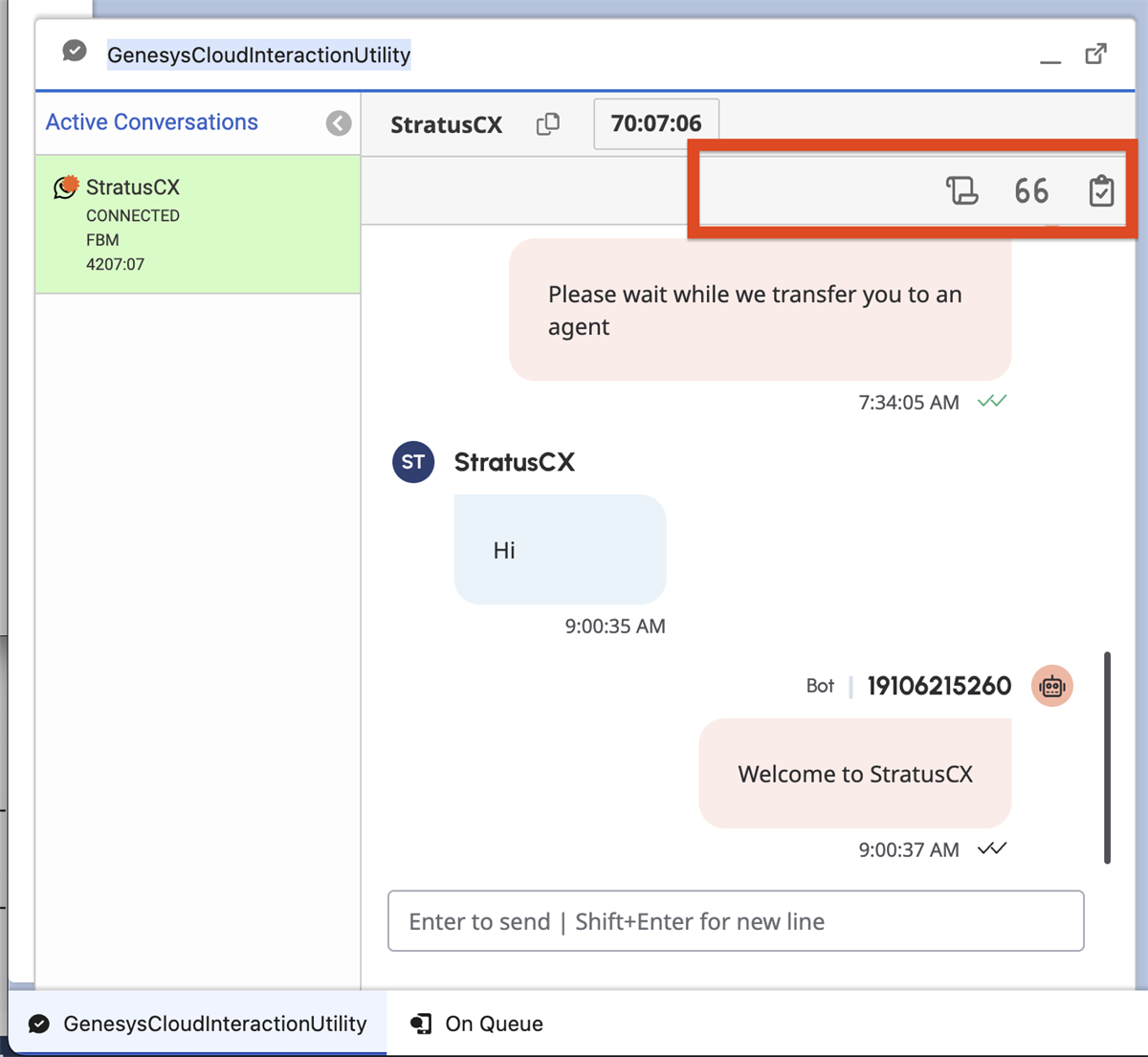This screenshot has height=1057, width=1148.
Task: Click the 4207:07 duration in conversation list
Action: click(x=116, y=264)
